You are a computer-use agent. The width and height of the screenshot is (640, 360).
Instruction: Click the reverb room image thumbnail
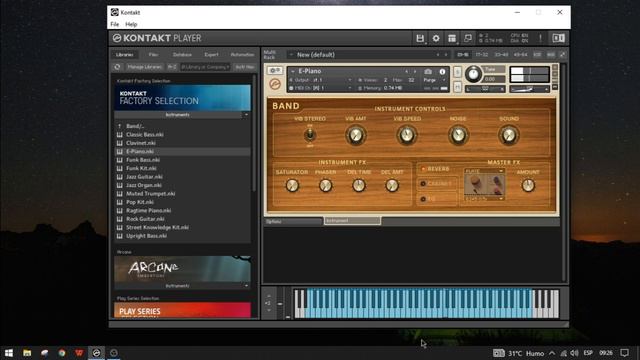tap(484, 185)
